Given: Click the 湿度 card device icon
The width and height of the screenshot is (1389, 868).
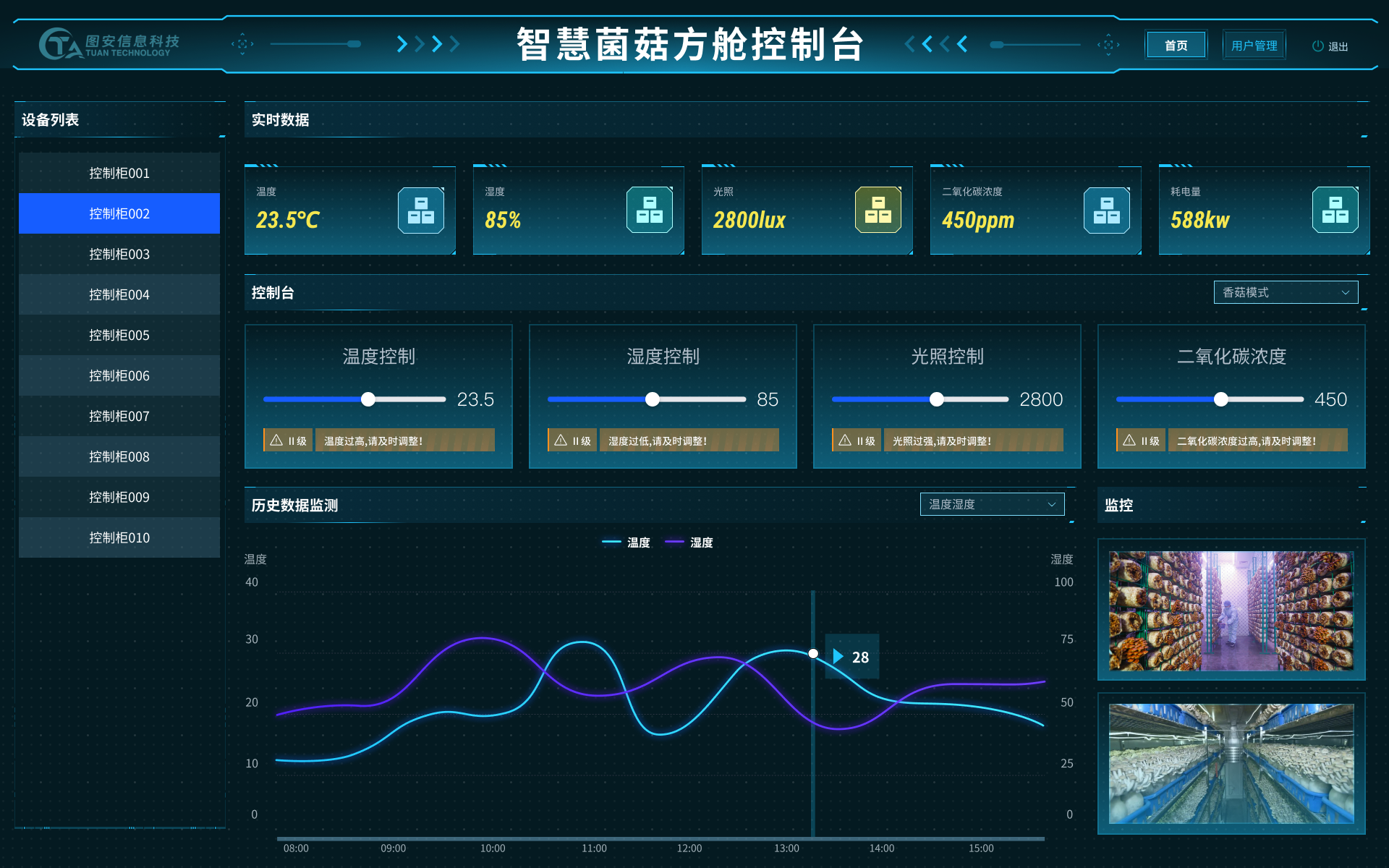Looking at the screenshot, I should coord(649,210).
